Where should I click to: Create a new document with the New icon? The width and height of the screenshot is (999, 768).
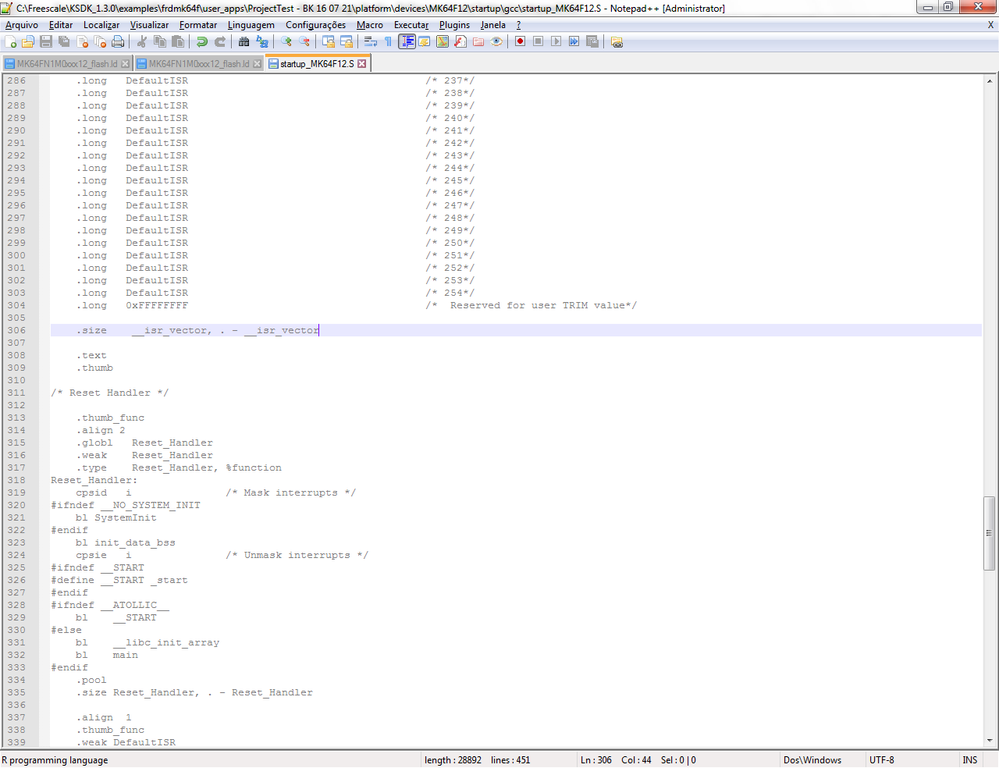click(x=11, y=42)
